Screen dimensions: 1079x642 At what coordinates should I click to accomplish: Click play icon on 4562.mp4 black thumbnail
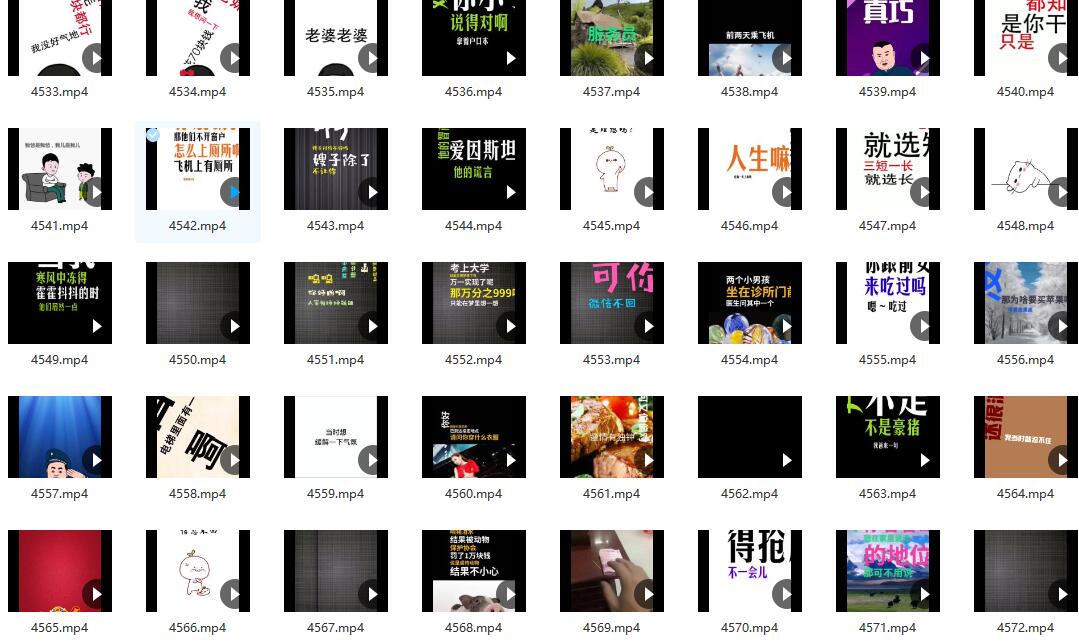(x=786, y=460)
